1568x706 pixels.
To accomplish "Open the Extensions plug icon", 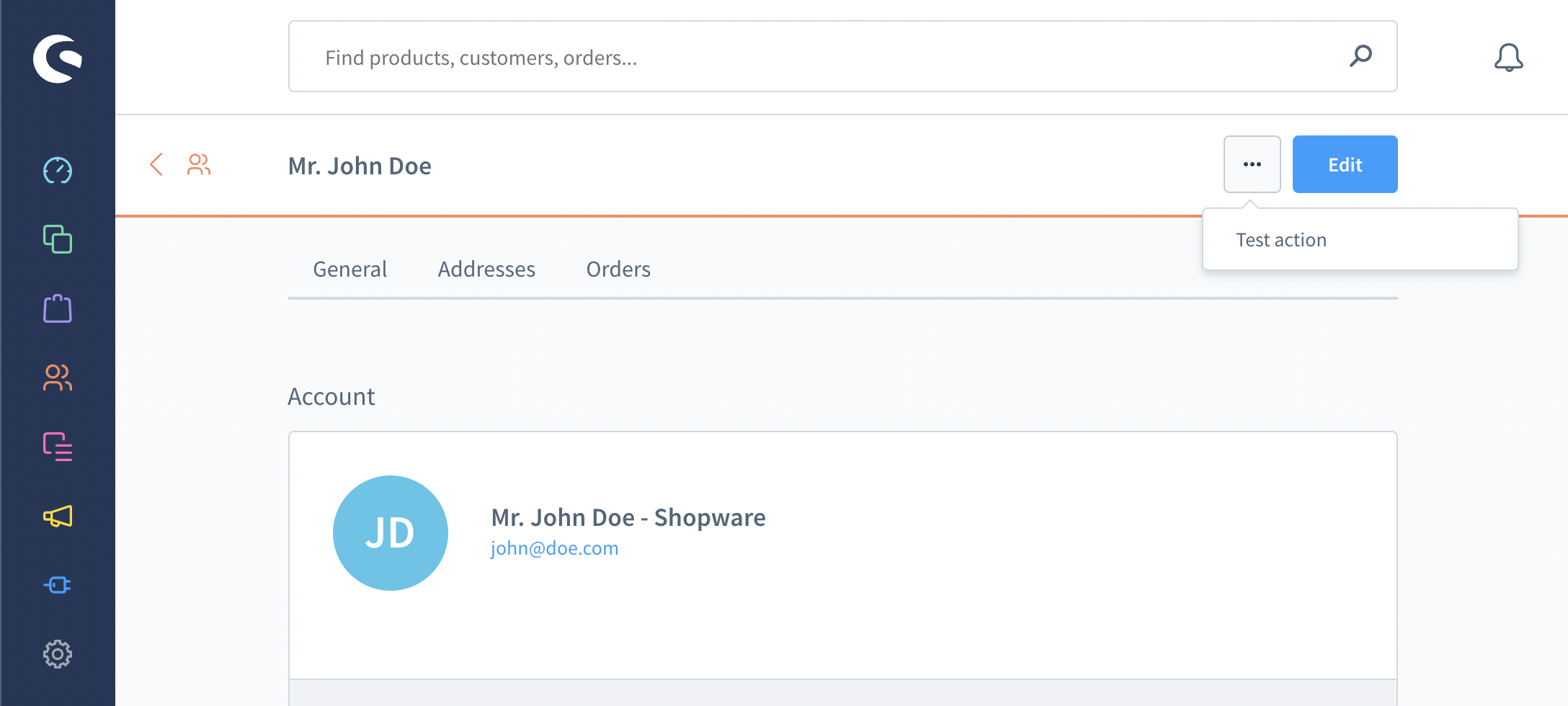I will click(x=58, y=585).
